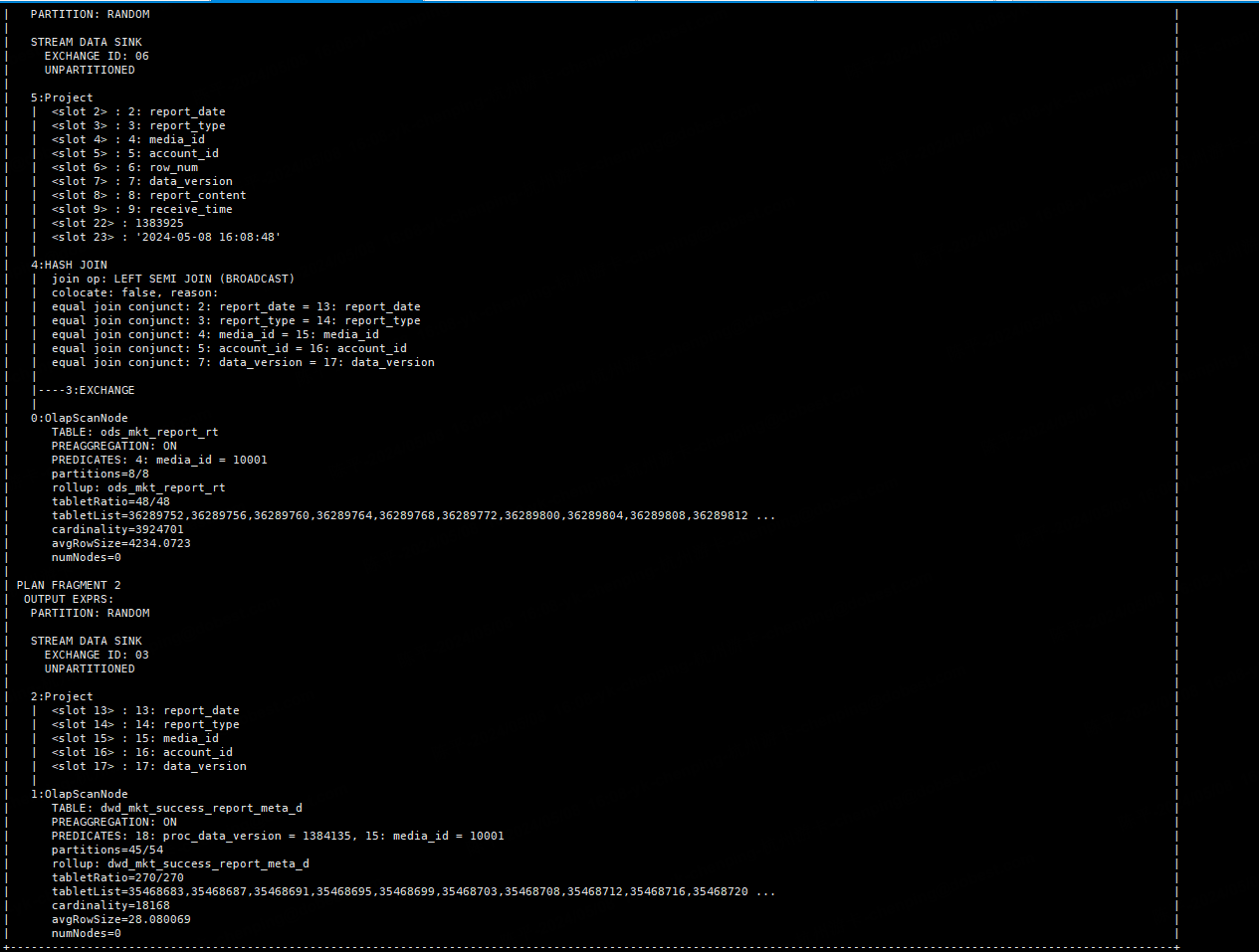Click 'cardinality=3924701' value
Image resolution: width=1259 pixels, height=952 pixels.
[117, 529]
